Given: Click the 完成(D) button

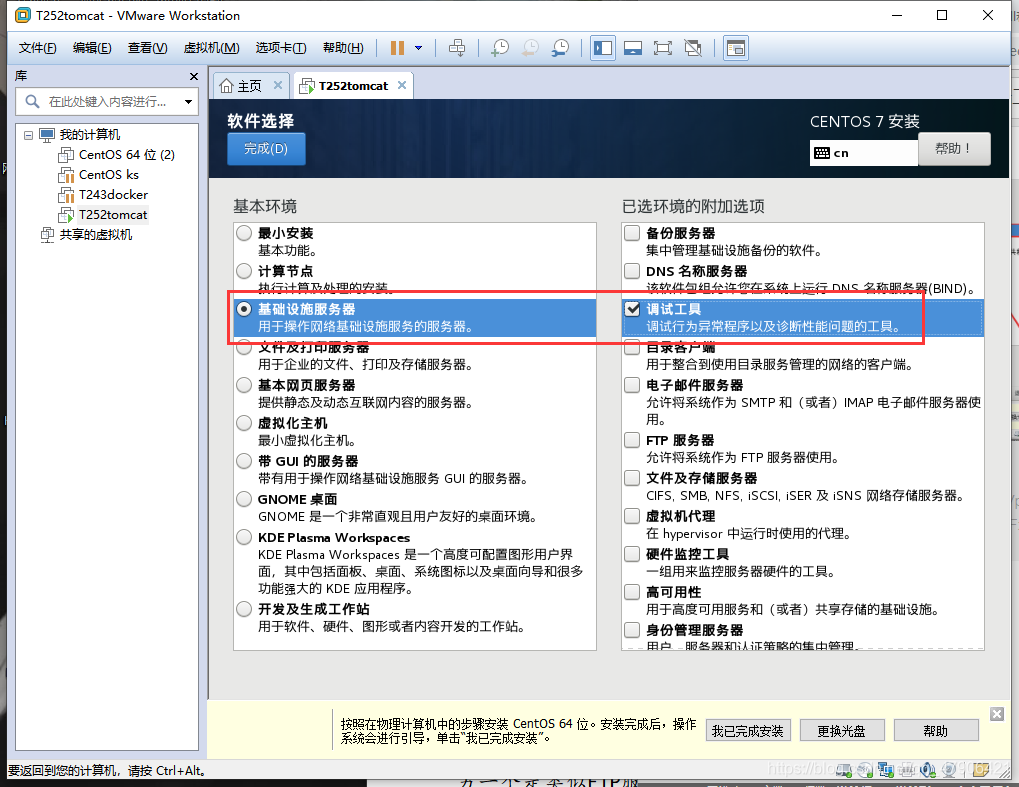Looking at the screenshot, I should click(266, 149).
